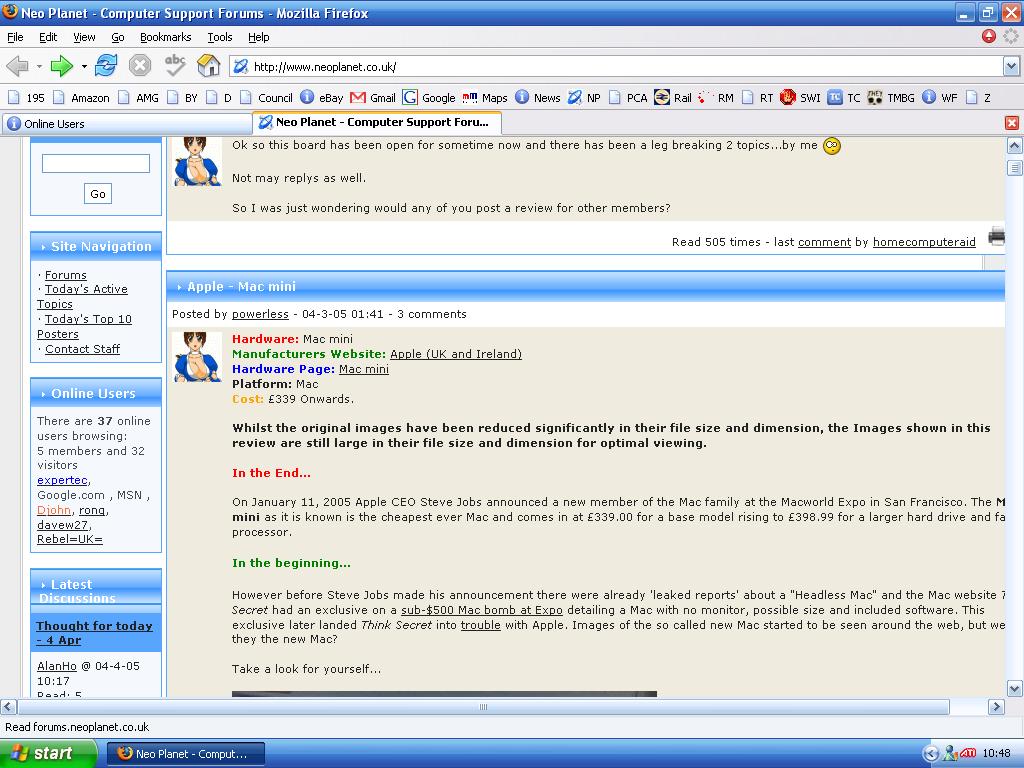The image size is (1024, 768).
Task: Go forward with the green Forward arrow
Action: coord(61,66)
